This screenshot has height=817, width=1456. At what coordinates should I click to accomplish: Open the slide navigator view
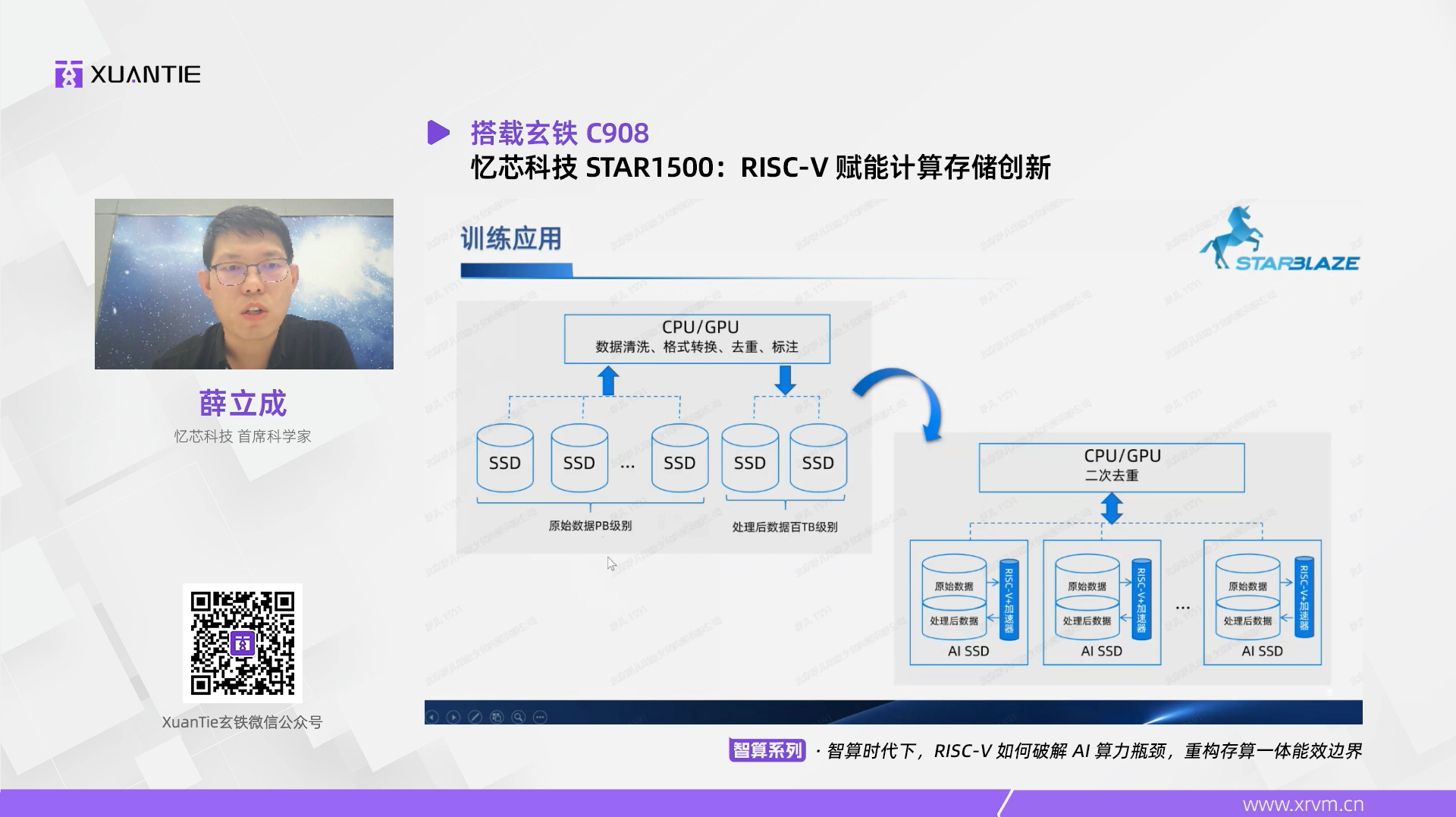(497, 717)
